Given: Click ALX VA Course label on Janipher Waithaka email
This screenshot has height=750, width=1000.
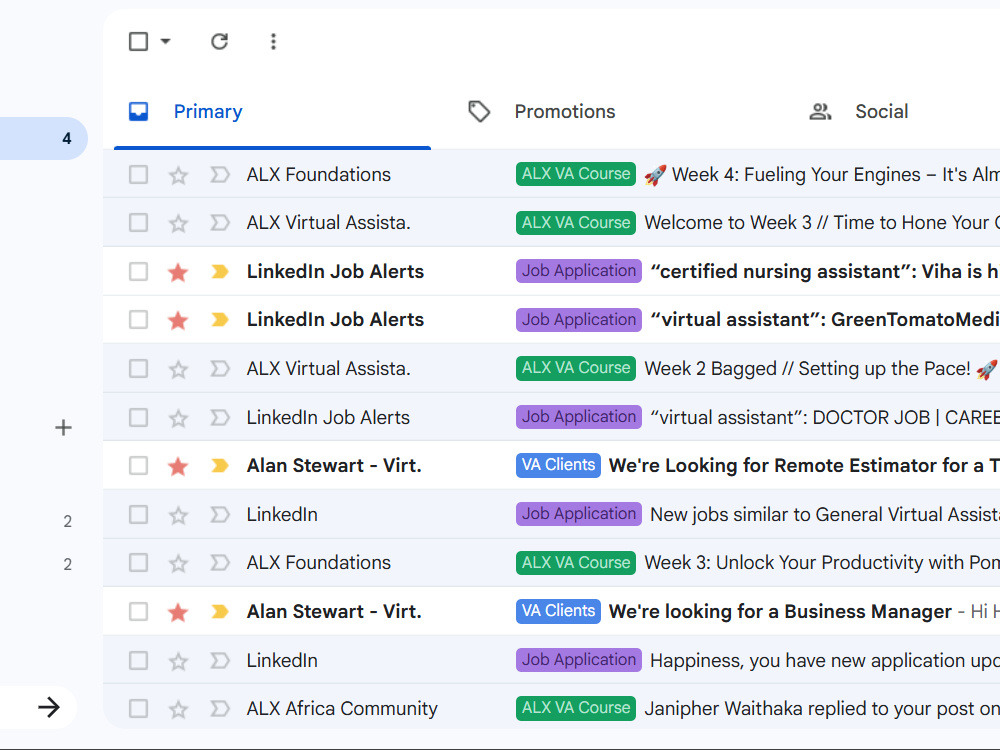Looking at the screenshot, I should pyautogui.click(x=576, y=709).
